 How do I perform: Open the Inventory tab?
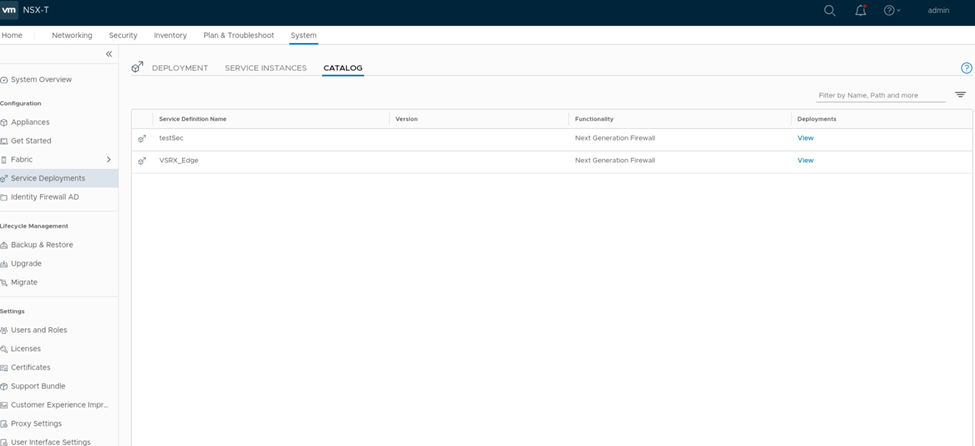170,35
